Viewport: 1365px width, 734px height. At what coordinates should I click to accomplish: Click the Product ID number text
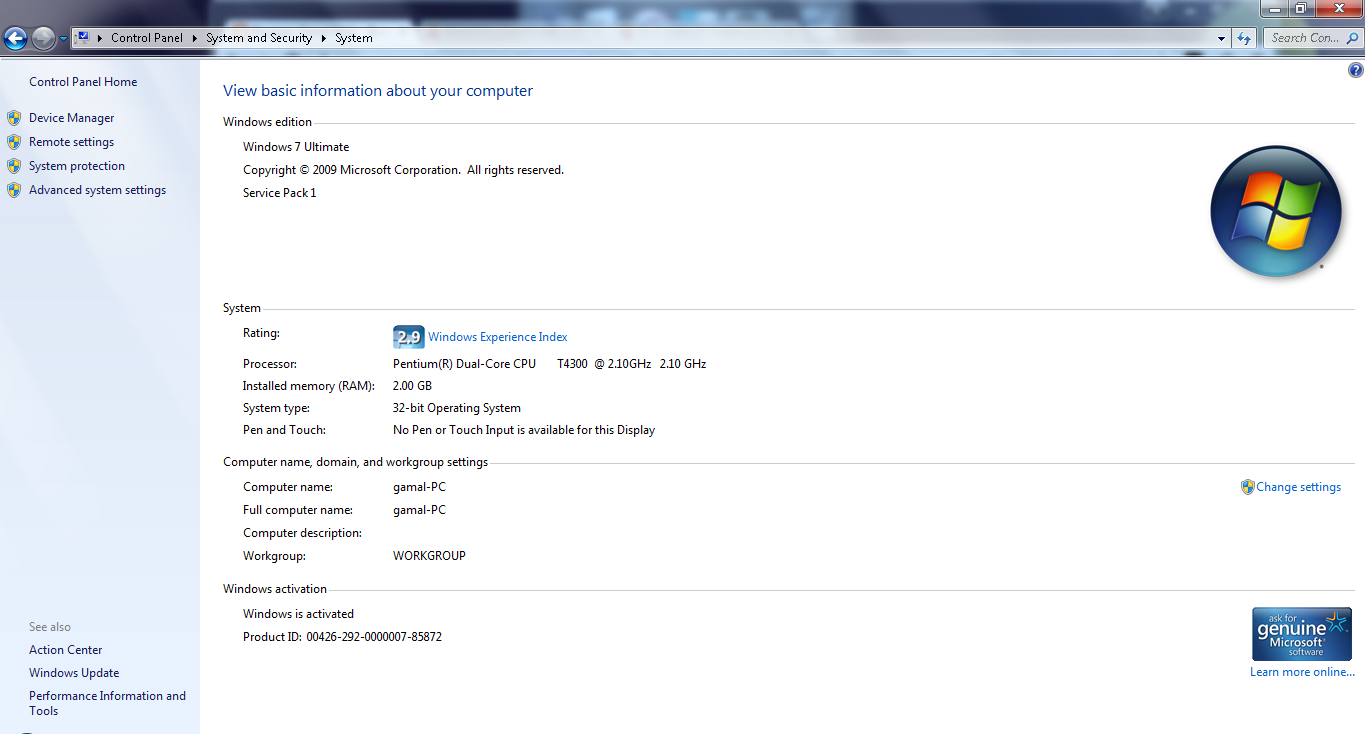[x=374, y=637]
